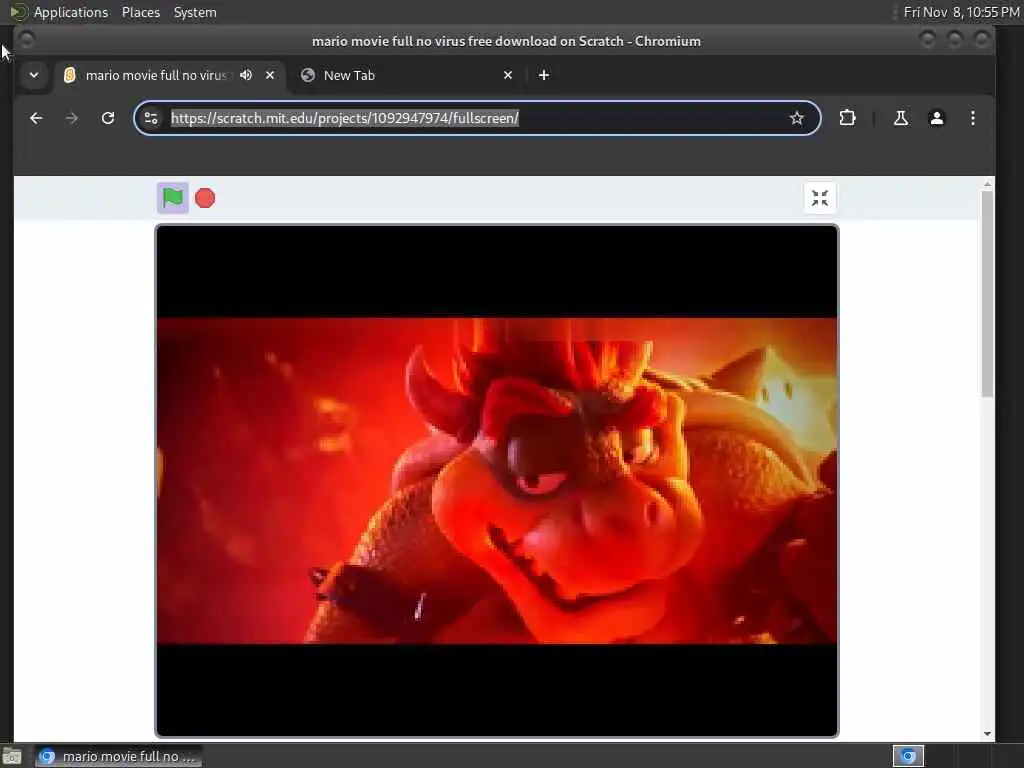1024x768 pixels.
Task: Select mario movie taskbar window button
Action: coord(118,756)
